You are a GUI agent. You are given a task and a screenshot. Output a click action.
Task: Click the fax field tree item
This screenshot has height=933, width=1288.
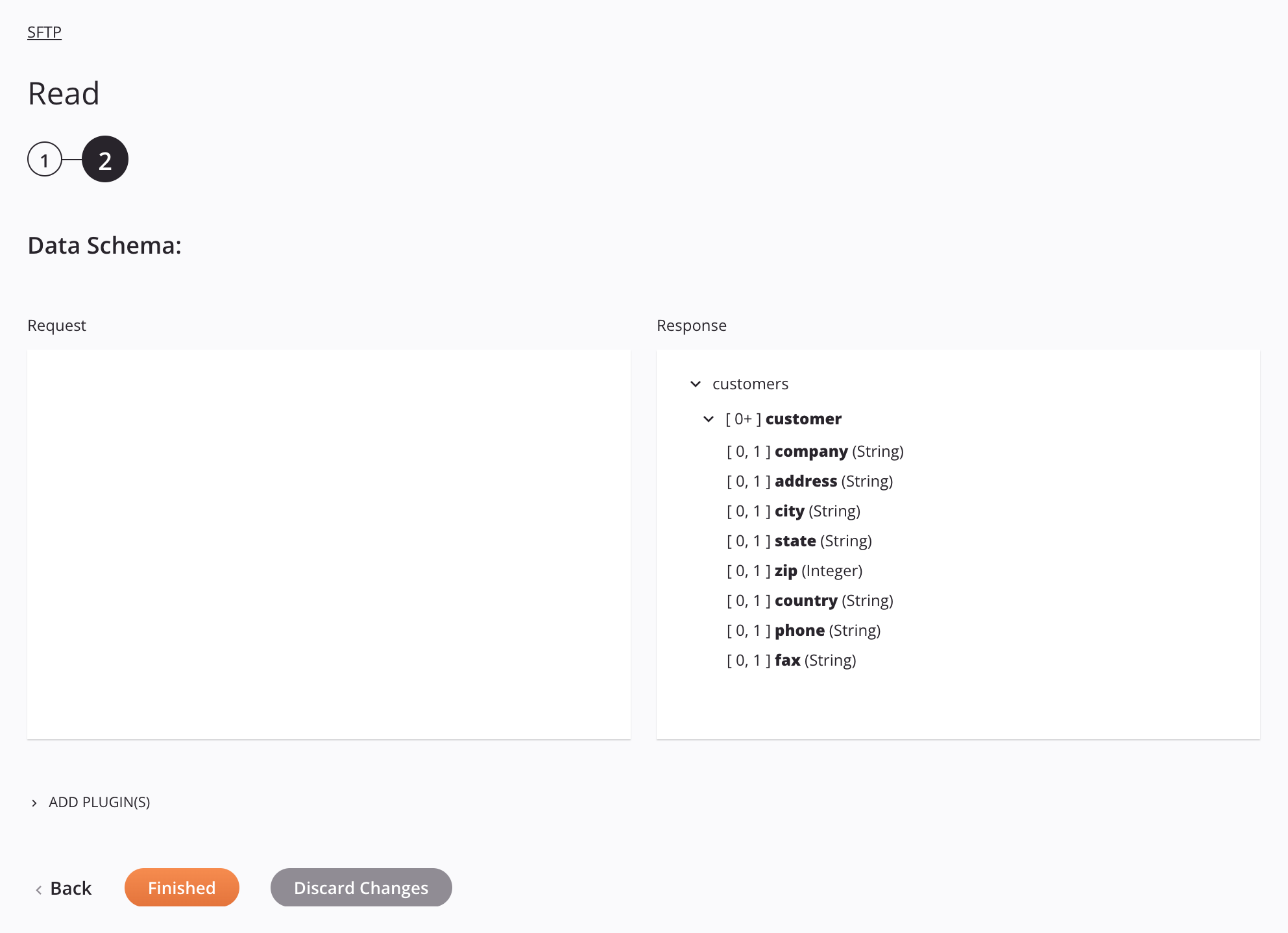[x=790, y=660]
